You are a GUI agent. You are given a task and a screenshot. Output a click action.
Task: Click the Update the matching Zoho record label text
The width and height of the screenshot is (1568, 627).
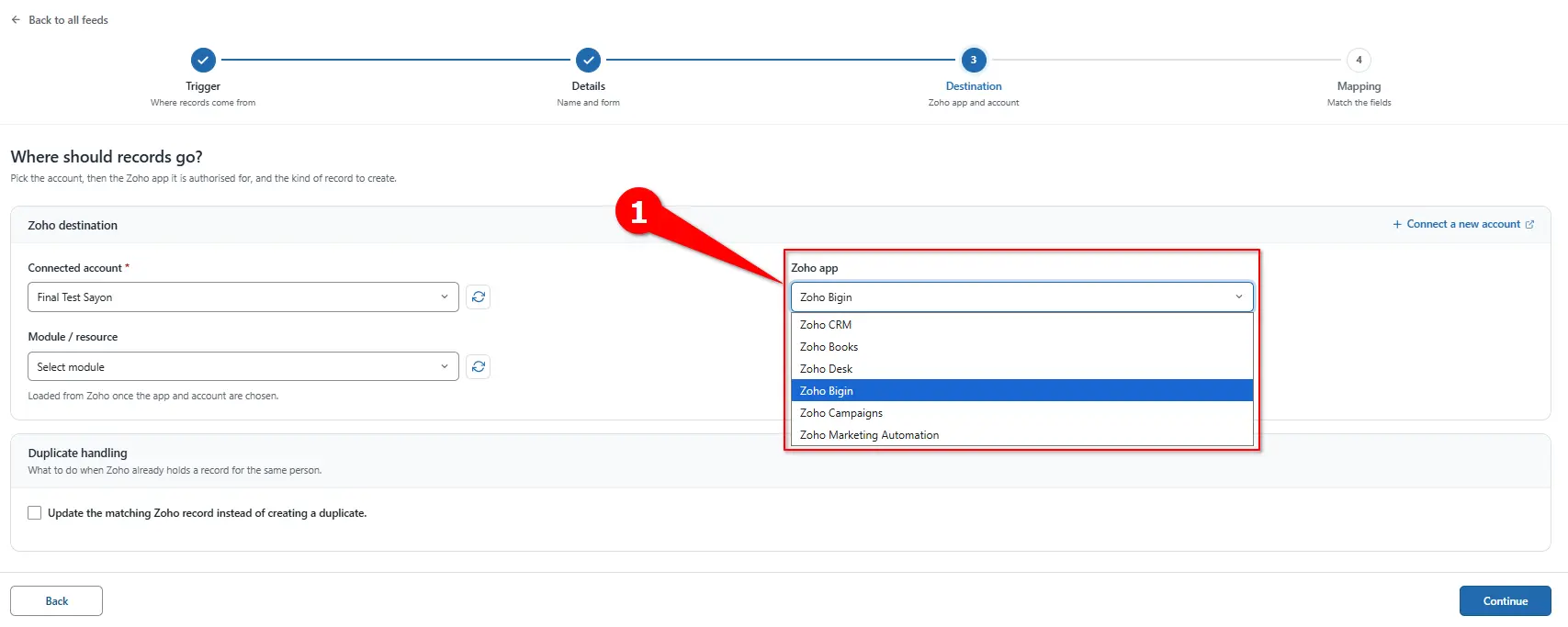click(x=207, y=513)
